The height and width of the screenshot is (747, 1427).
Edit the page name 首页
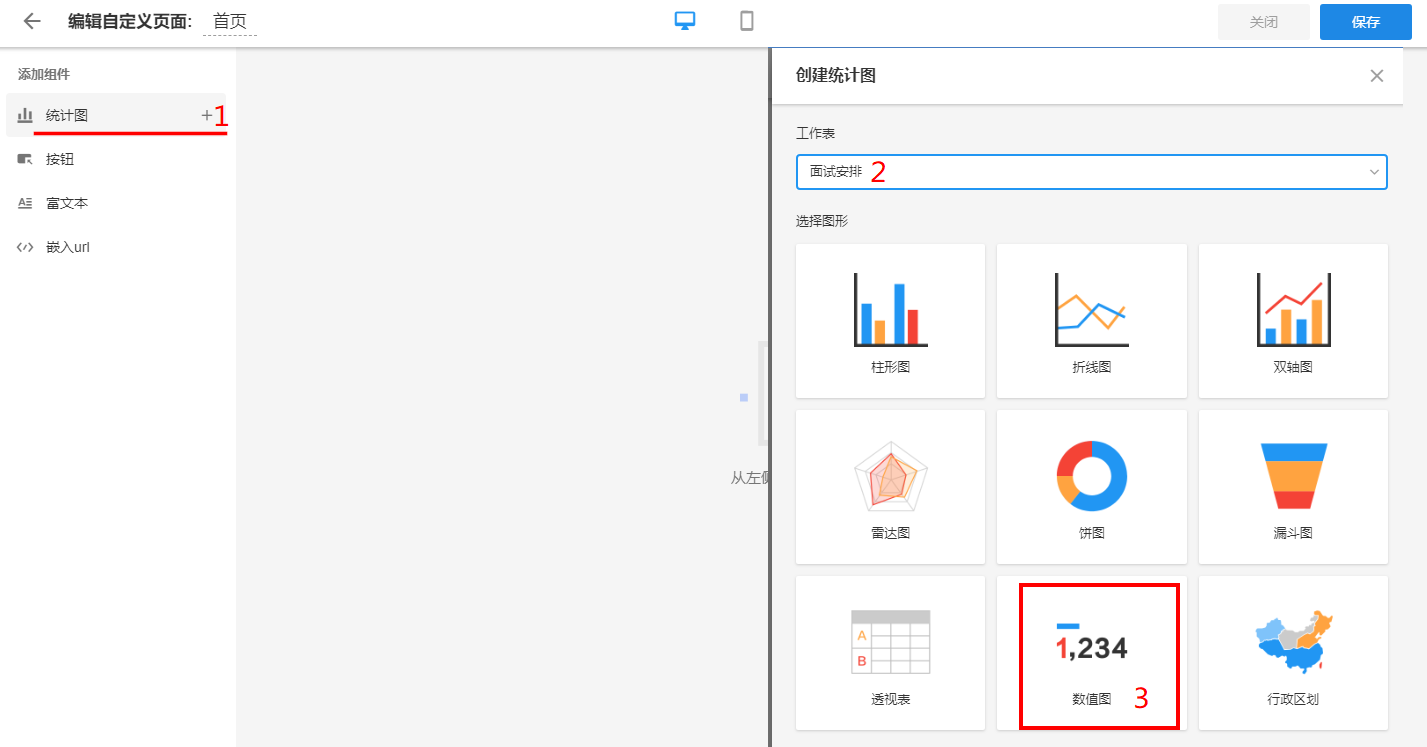[x=230, y=21]
